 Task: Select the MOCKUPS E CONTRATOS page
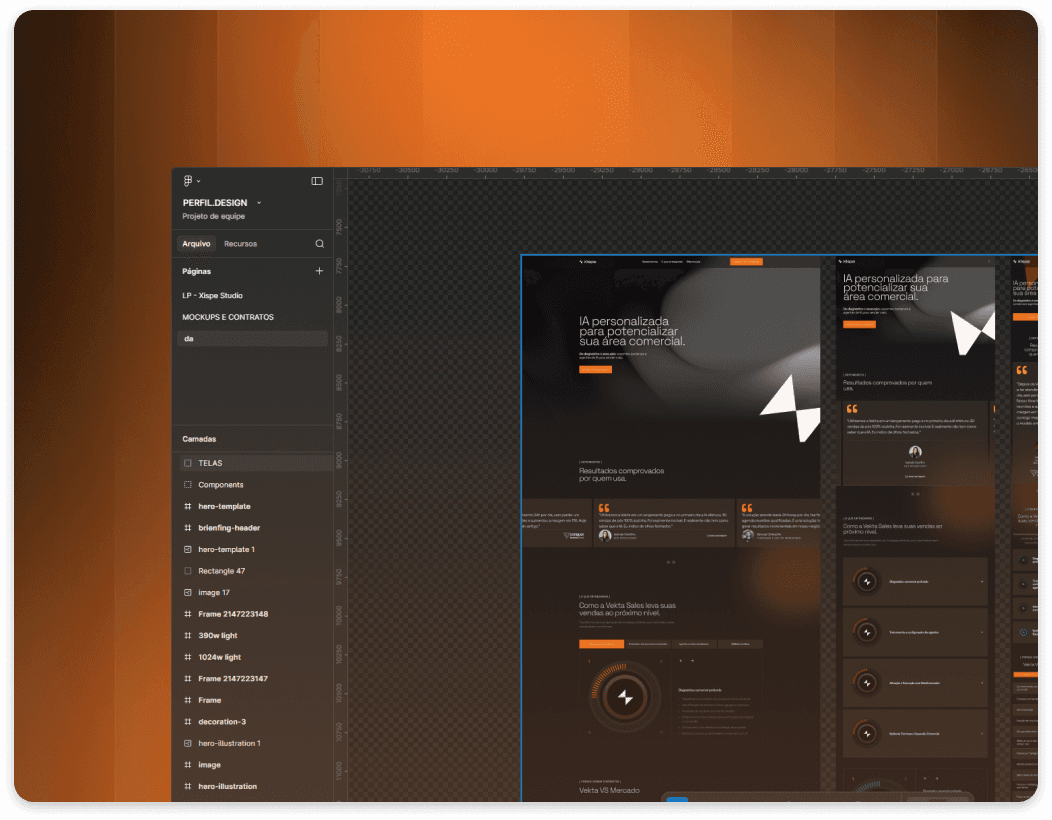tap(228, 318)
